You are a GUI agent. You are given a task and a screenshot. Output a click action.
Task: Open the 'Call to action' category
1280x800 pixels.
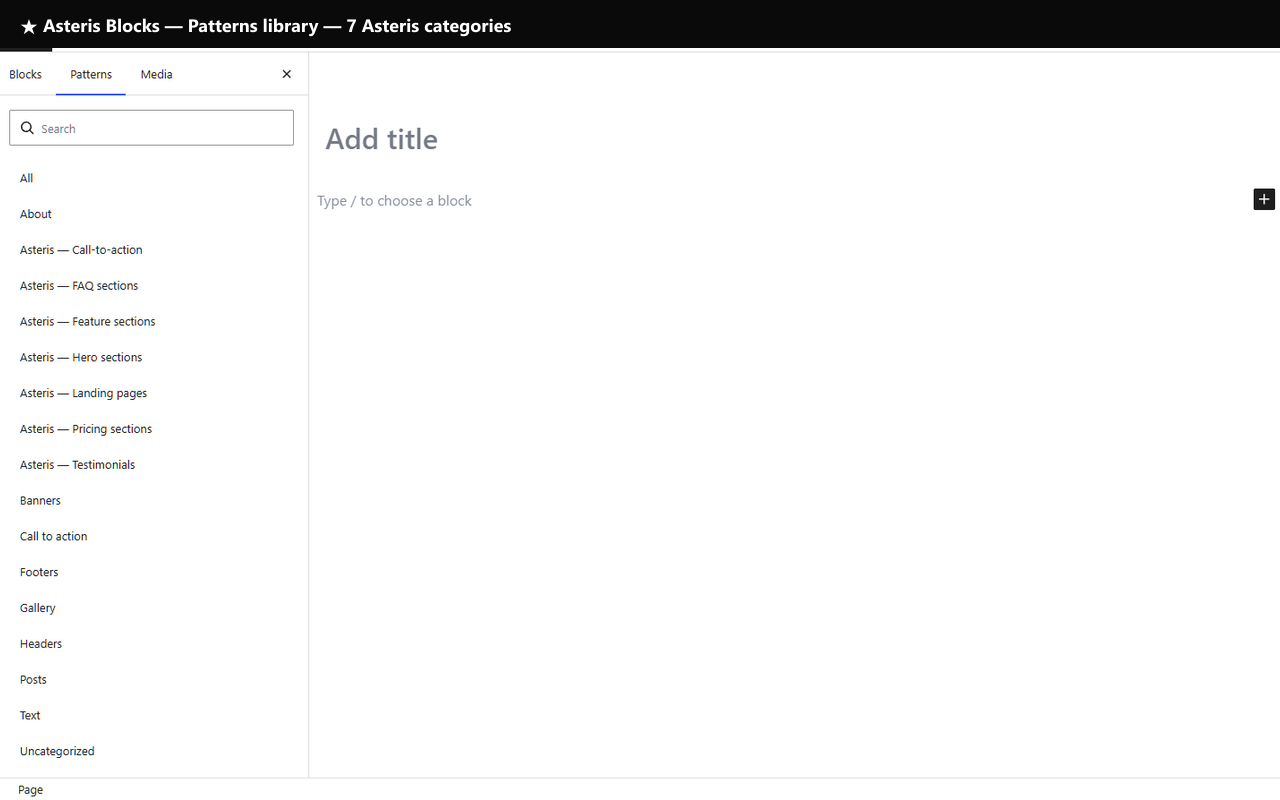(154, 536)
